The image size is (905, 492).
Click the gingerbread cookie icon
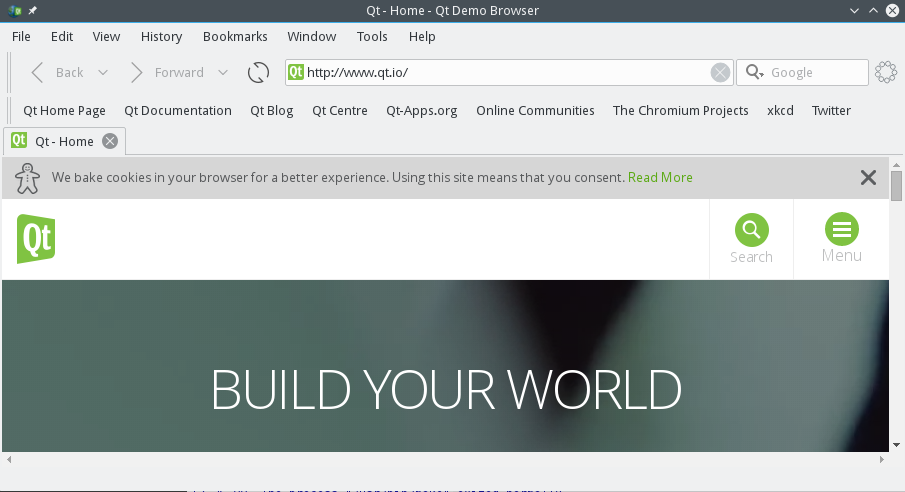point(27,178)
